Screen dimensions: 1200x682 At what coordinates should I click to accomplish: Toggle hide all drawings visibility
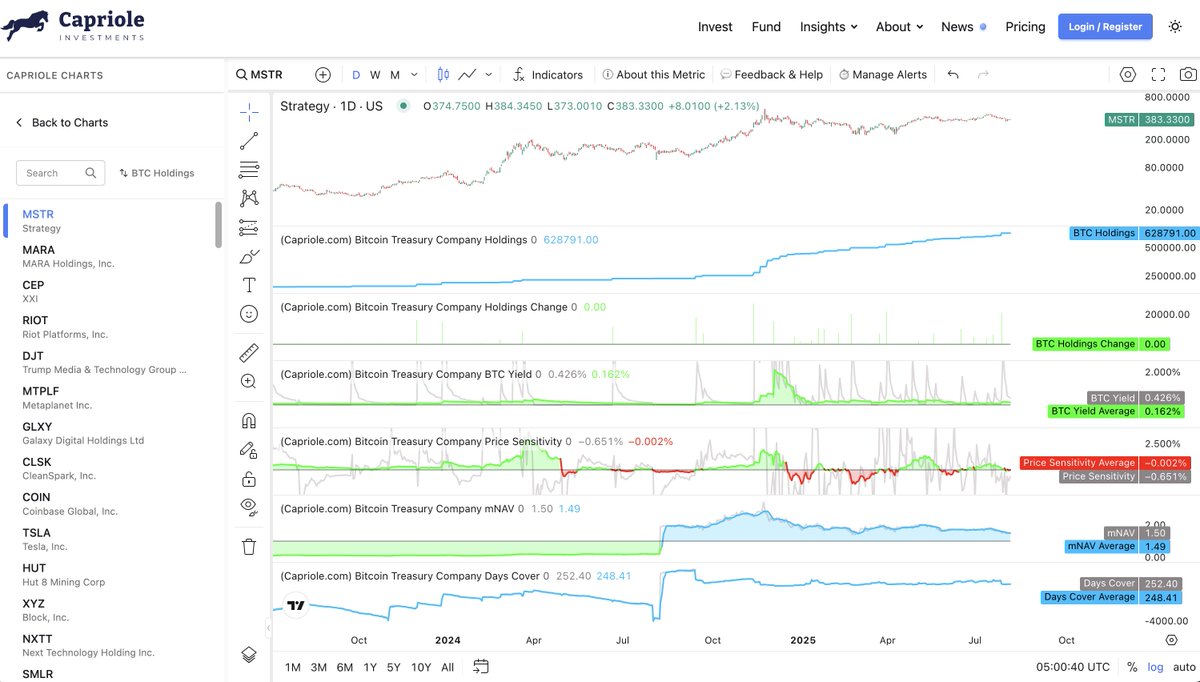click(x=249, y=507)
